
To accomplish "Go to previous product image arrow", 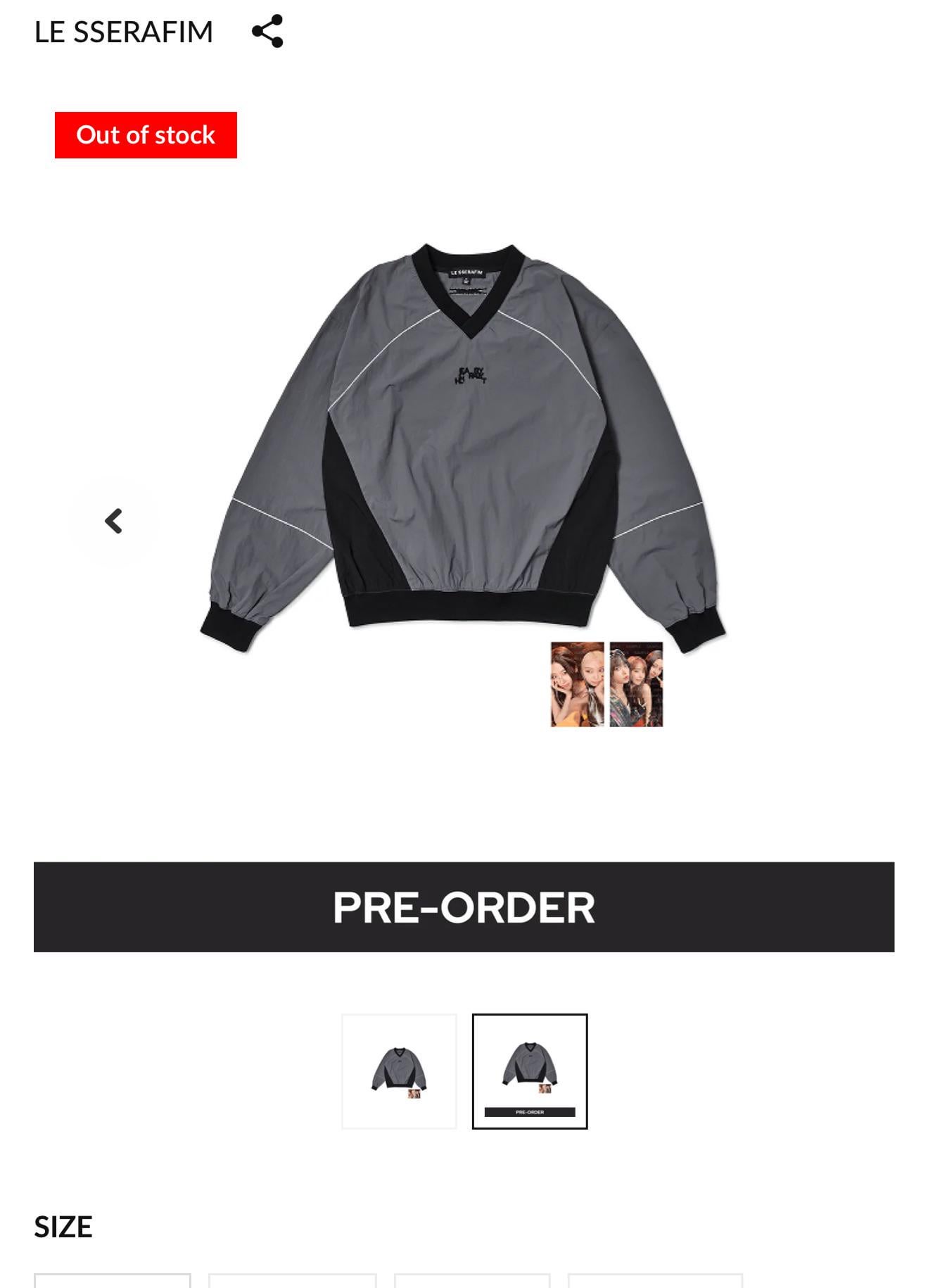I will coord(113,522).
